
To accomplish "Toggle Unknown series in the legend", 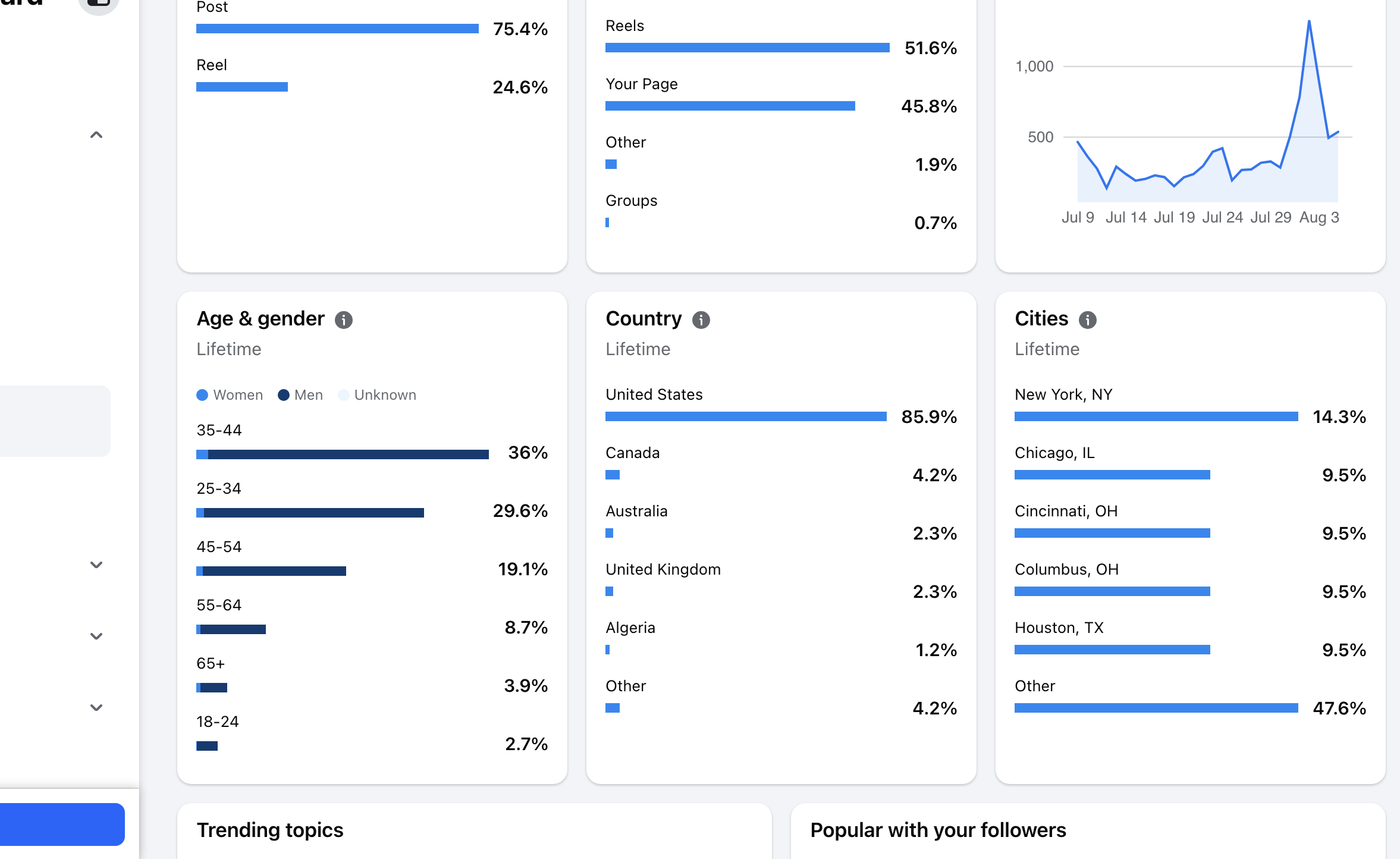I will point(377,395).
